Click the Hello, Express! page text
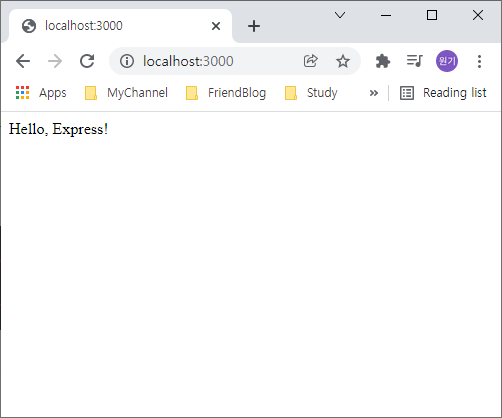The width and height of the screenshot is (502, 418). 58,129
